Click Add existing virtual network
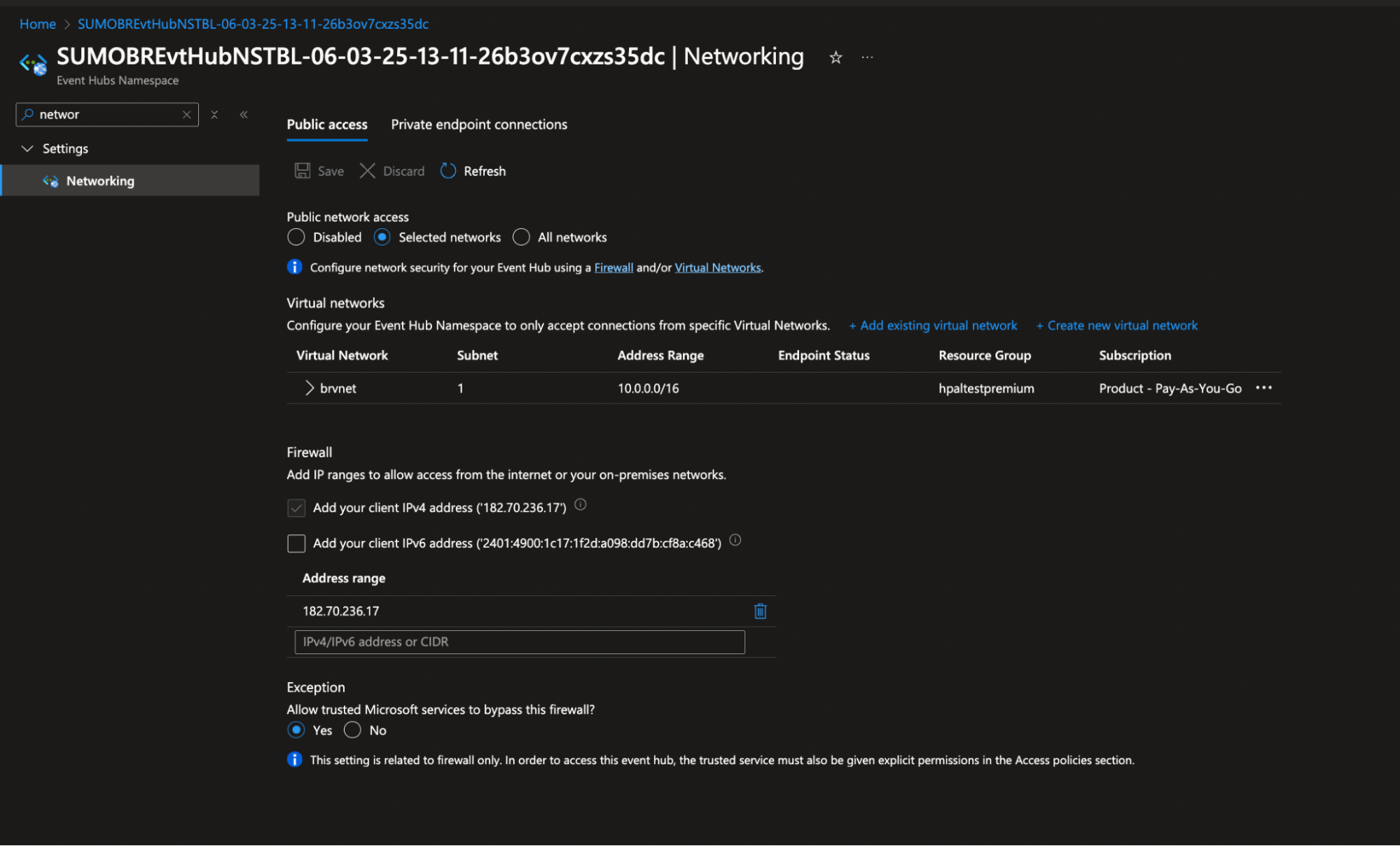The image size is (1400, 846). click(x=933, y=325)
